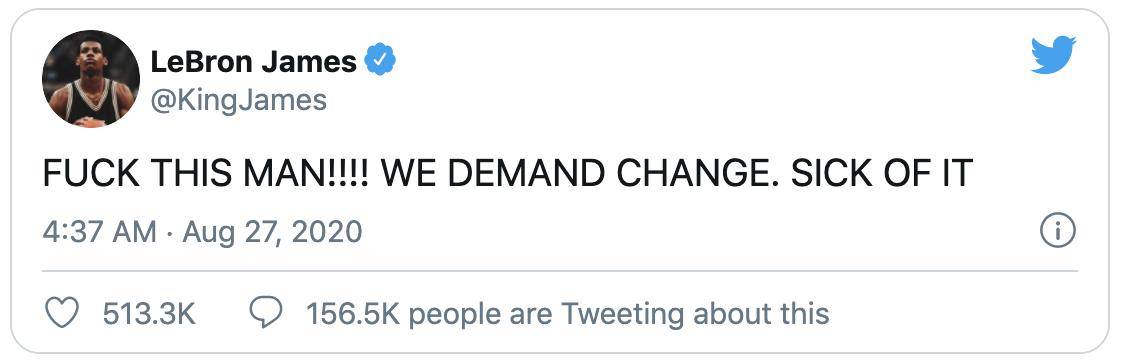The width and height of the screenshot is (1122, 362).
Task: Like the tweet with the heart icon
Action: [62, 313]
